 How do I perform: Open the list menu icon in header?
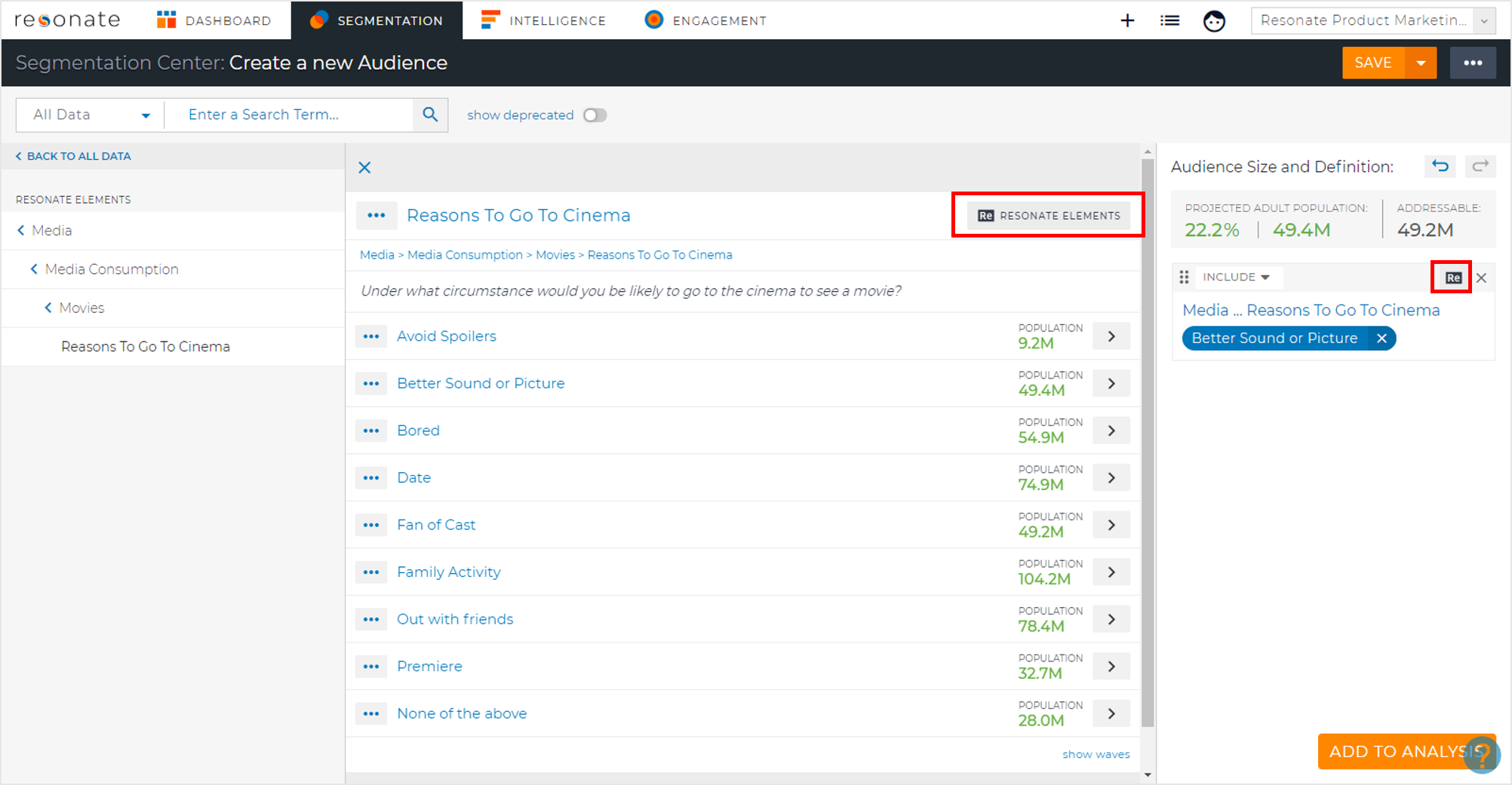click(x=1169, y=20)
